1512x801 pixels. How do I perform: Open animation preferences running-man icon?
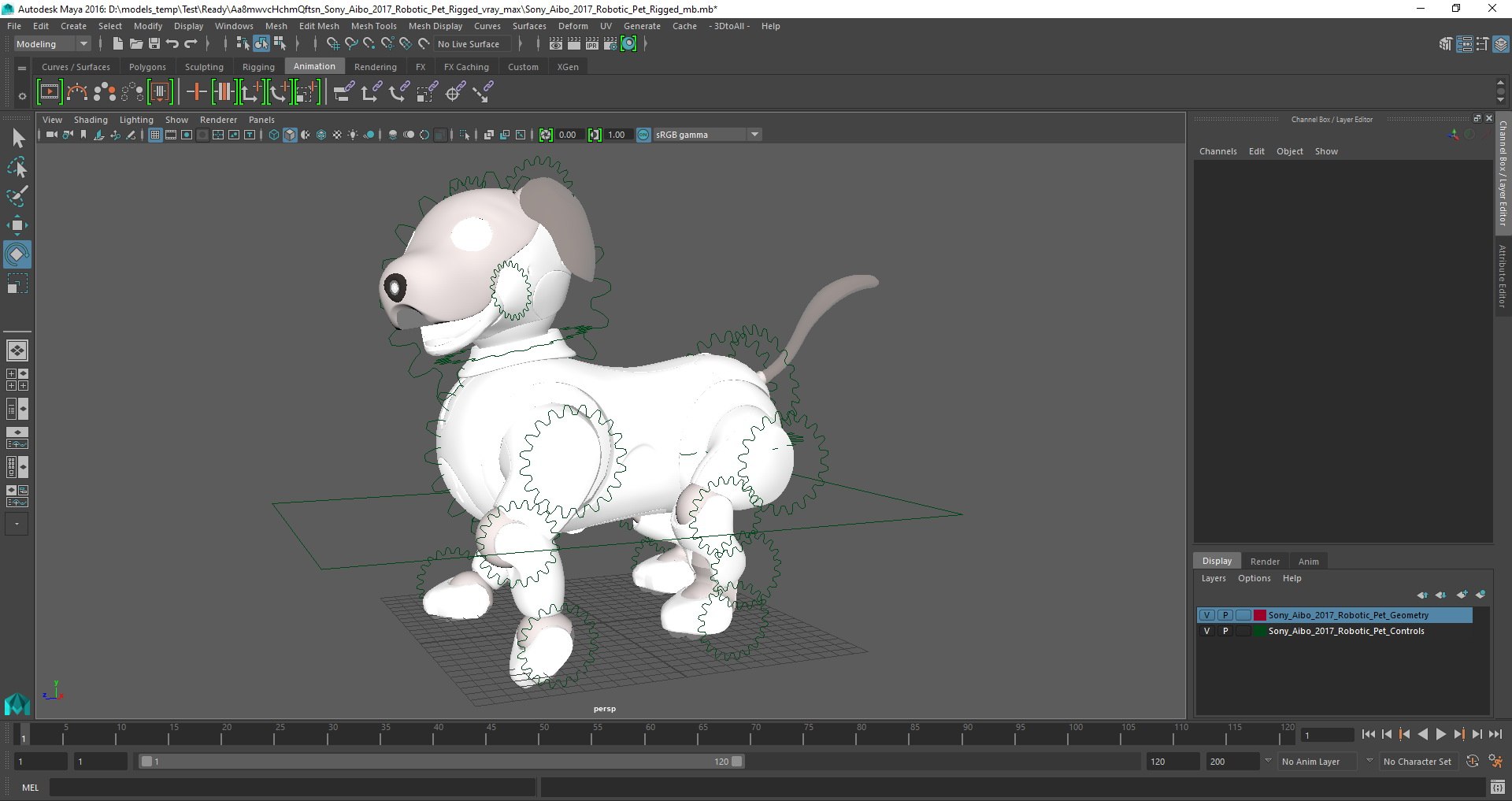1495,762
